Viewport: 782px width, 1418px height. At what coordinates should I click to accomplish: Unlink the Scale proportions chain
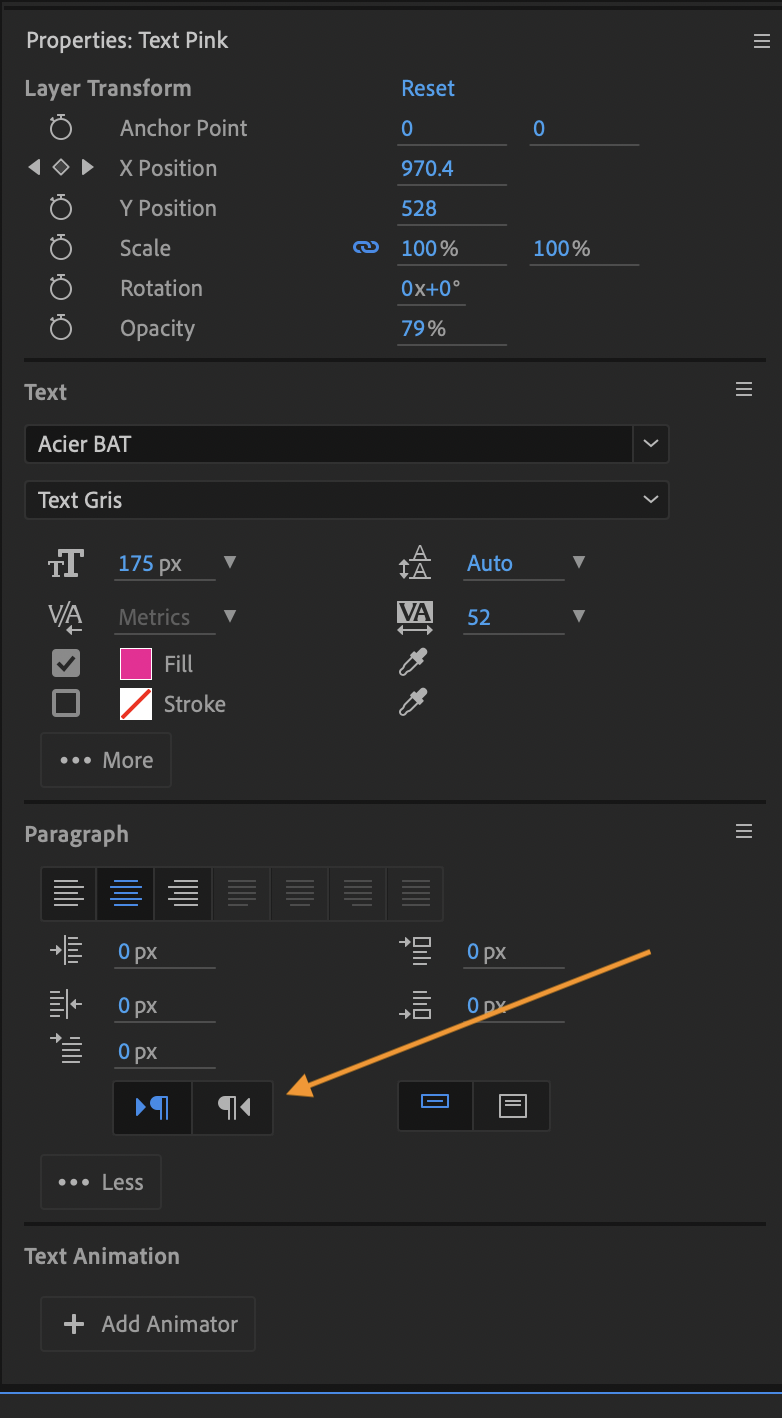[x=366, y=246]
